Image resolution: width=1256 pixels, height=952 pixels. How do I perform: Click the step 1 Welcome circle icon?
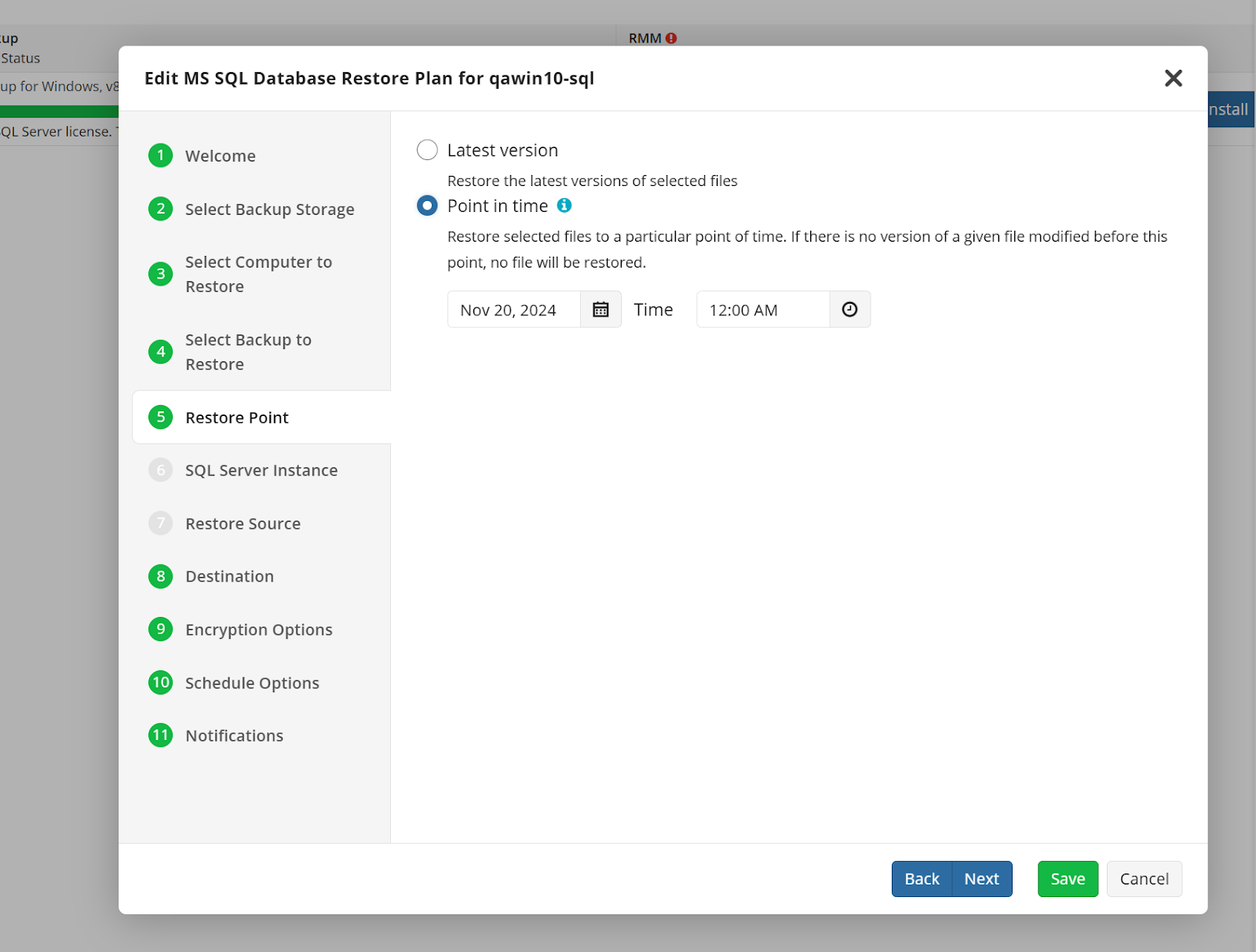click(161, 155)
